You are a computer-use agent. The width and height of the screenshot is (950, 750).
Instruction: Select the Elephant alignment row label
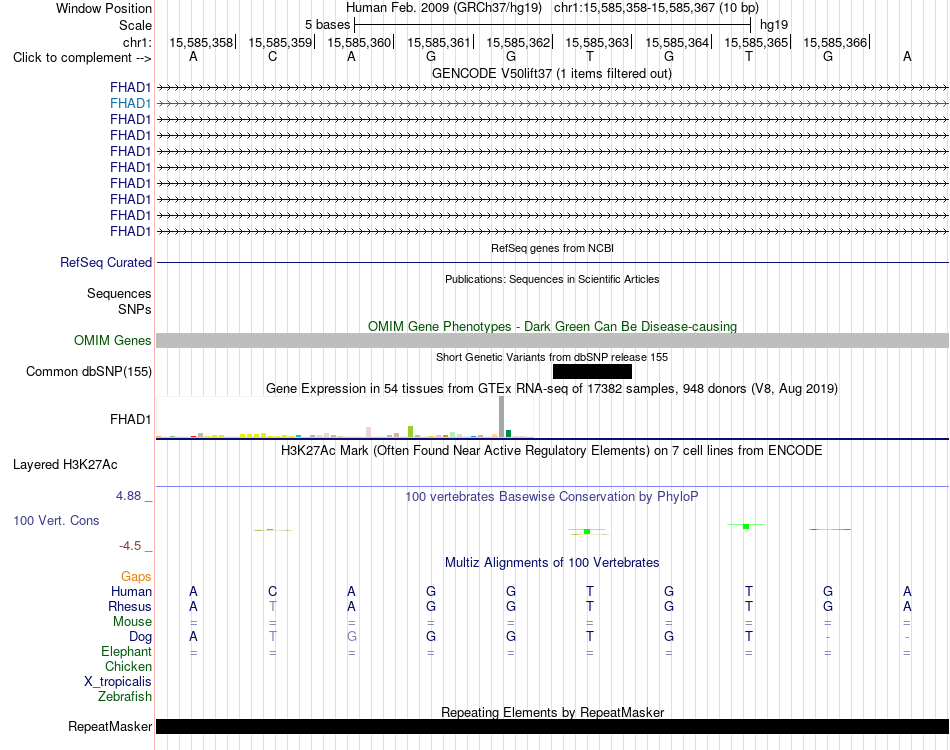[x=127, y=651]
